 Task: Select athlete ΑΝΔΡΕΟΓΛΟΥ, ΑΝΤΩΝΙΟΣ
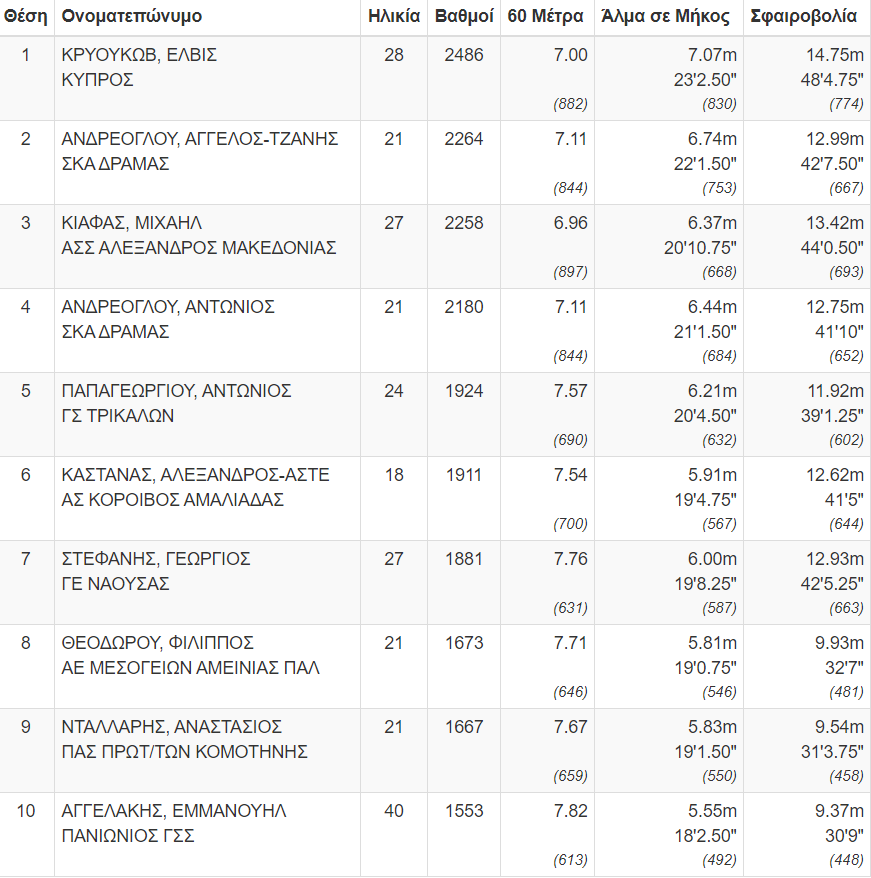(168, 307)
